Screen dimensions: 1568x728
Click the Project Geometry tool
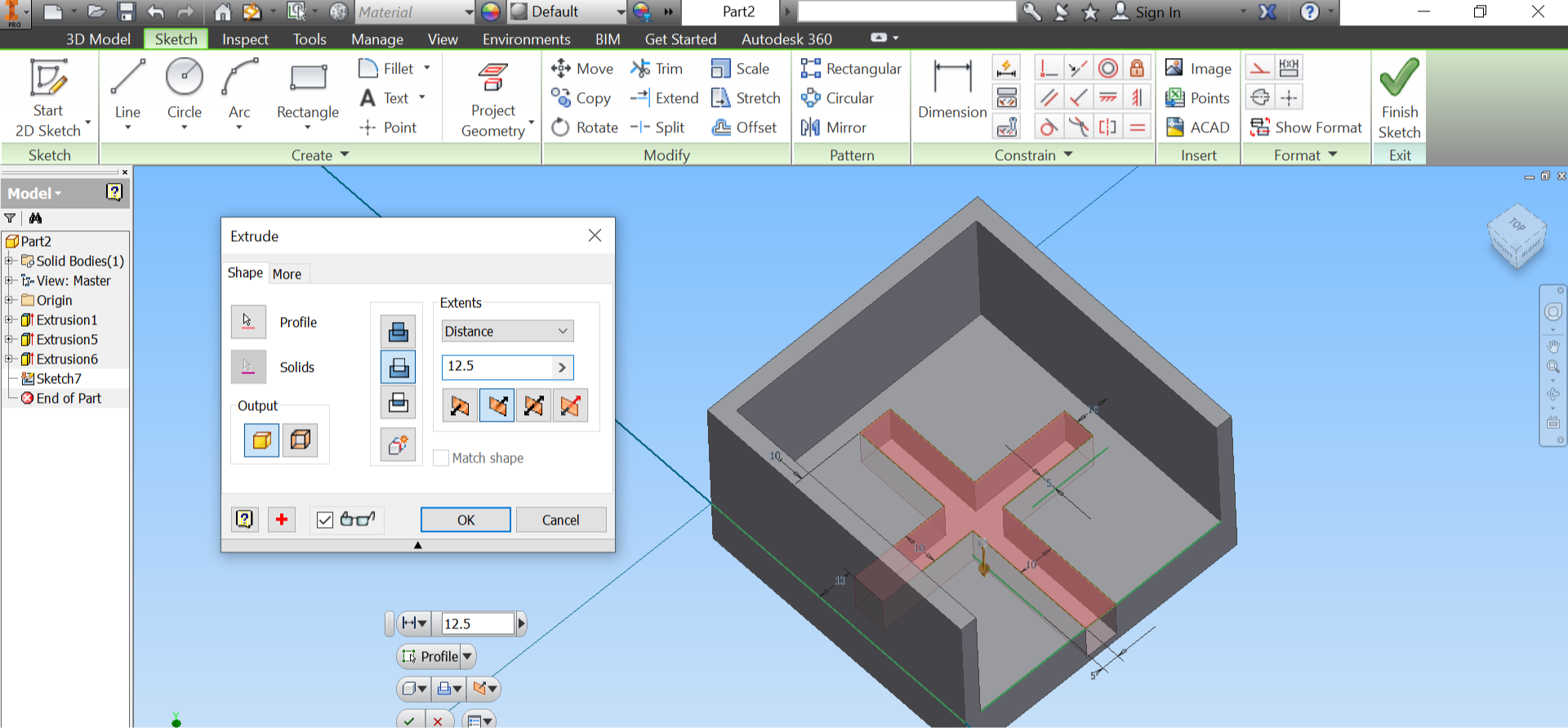click(493, 100)
